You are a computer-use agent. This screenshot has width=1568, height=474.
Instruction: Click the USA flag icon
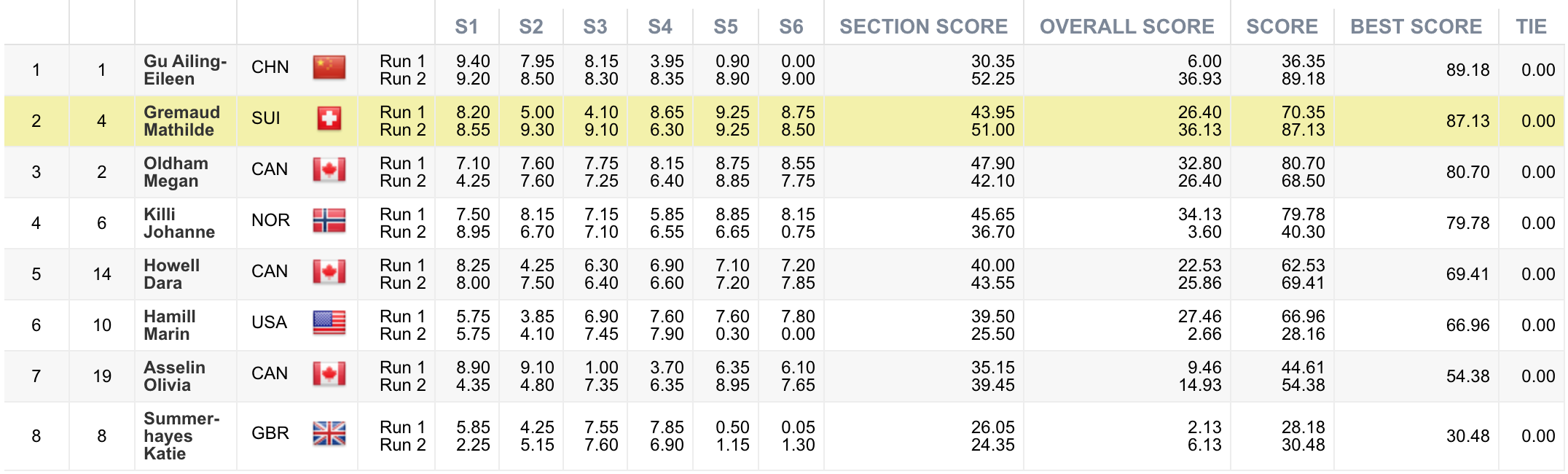329,323
